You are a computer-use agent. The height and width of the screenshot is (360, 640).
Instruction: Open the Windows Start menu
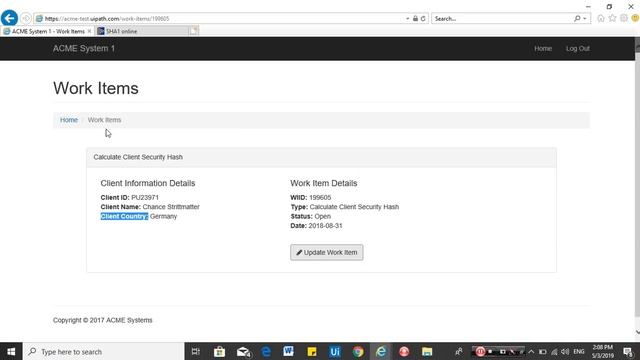(x=11, y=351)
